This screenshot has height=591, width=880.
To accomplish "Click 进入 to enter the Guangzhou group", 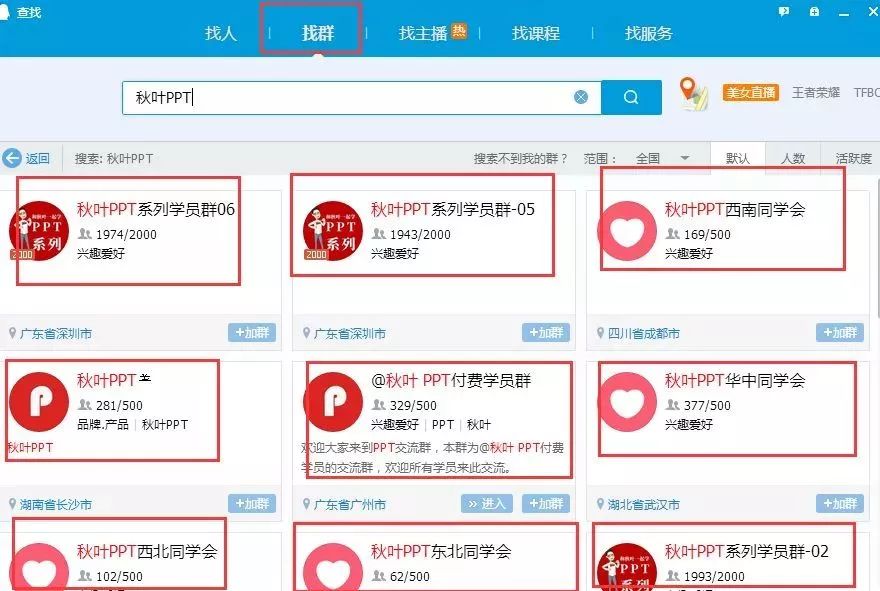I will [x=489, y=504].
